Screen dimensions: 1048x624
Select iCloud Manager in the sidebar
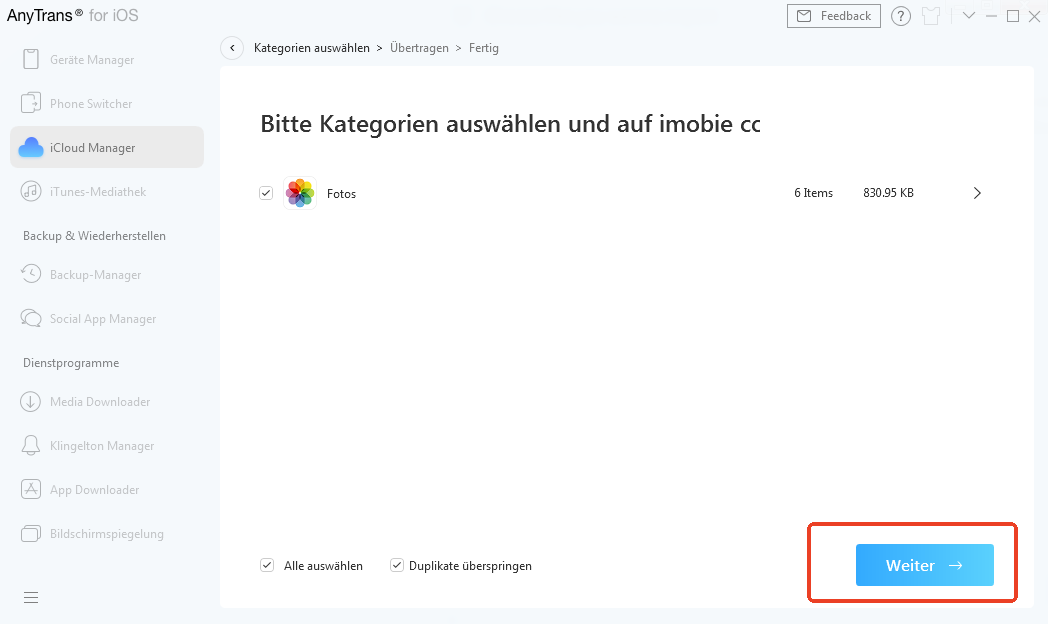(93, 147)
